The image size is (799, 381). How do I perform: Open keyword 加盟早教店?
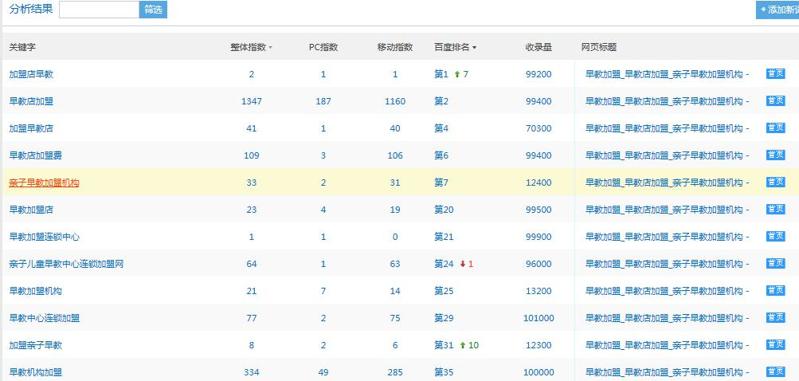click(x=31, y=128)
